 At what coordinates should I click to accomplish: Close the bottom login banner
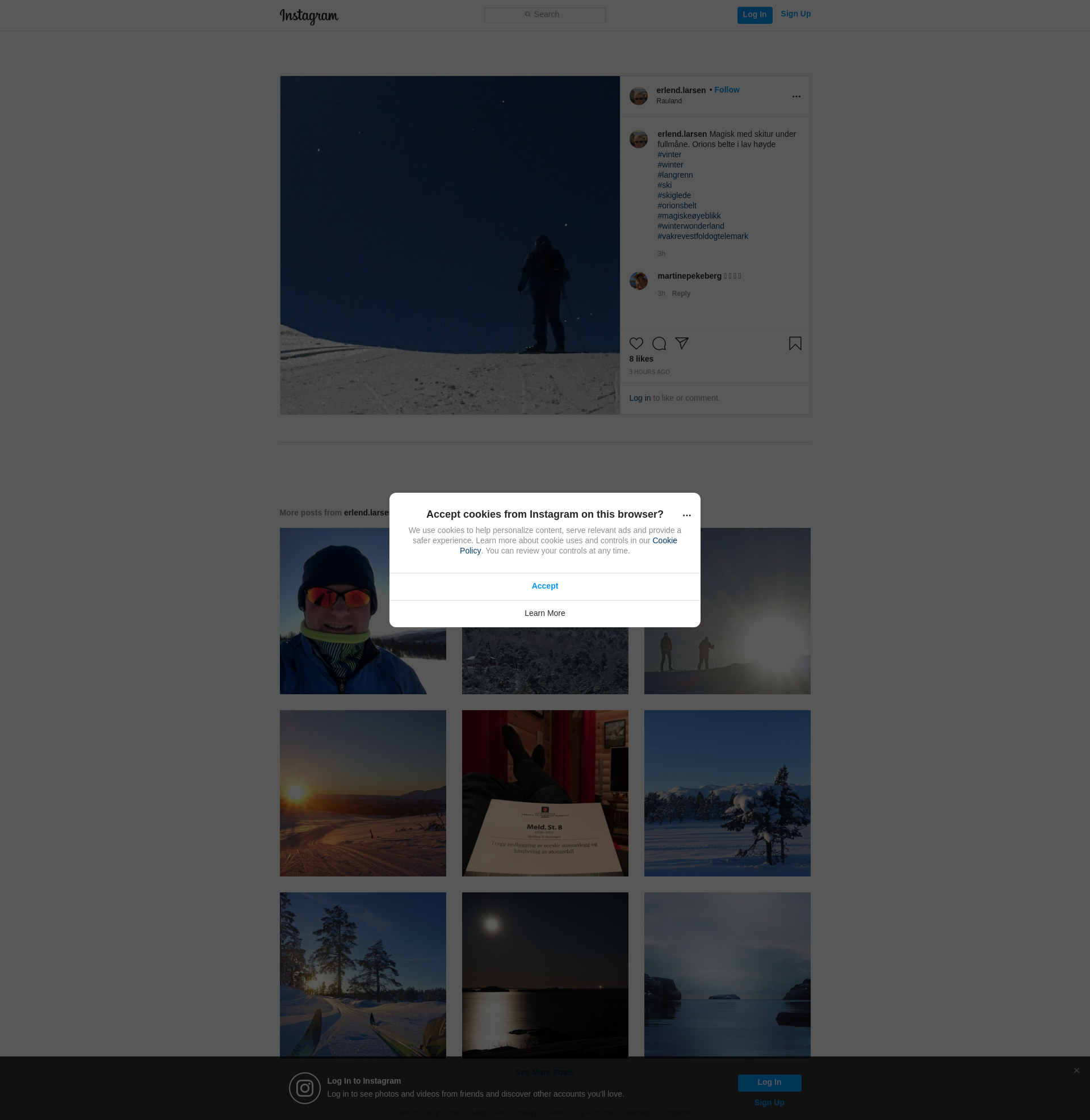click(1076, 1070)
